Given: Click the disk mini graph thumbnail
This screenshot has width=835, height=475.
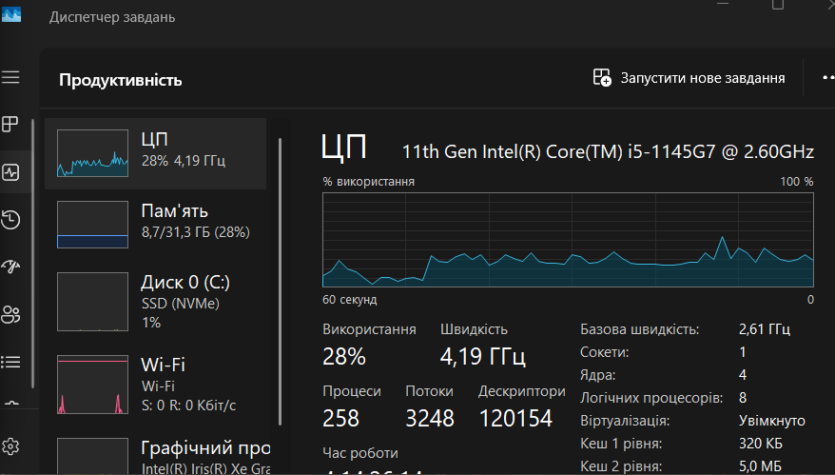Looking at the screenshot, I should pos(93,301).
